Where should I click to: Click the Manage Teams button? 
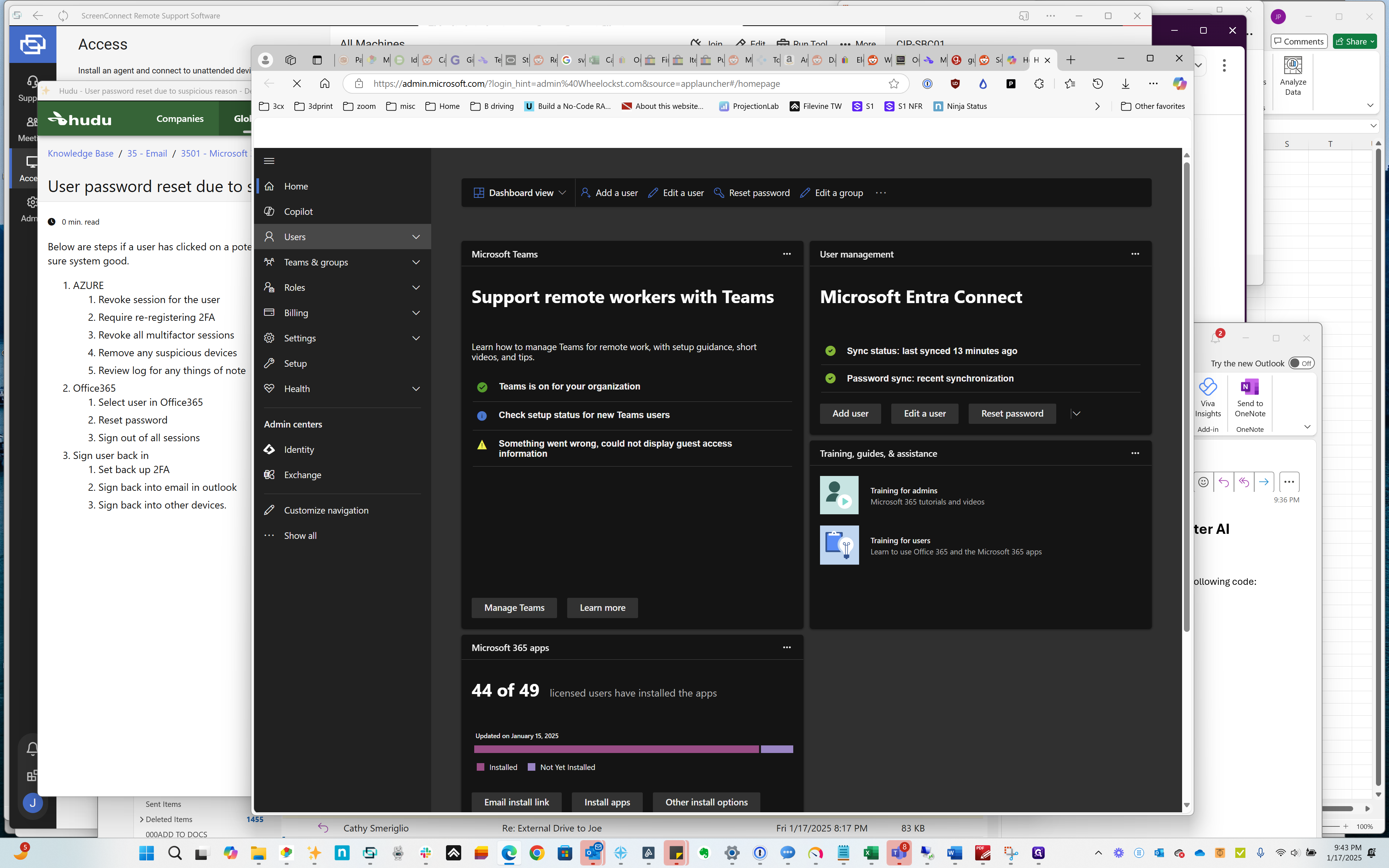click(514, 607)
